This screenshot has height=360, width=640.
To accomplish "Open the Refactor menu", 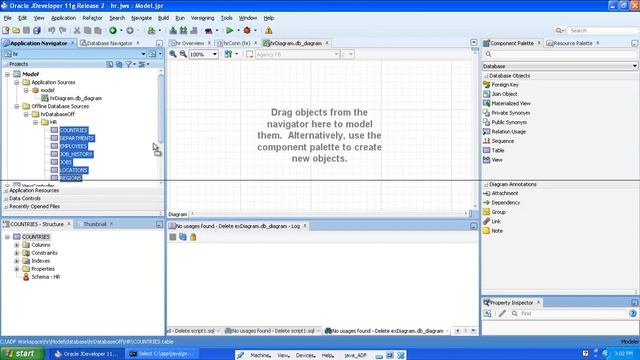I will click(92, 18).
